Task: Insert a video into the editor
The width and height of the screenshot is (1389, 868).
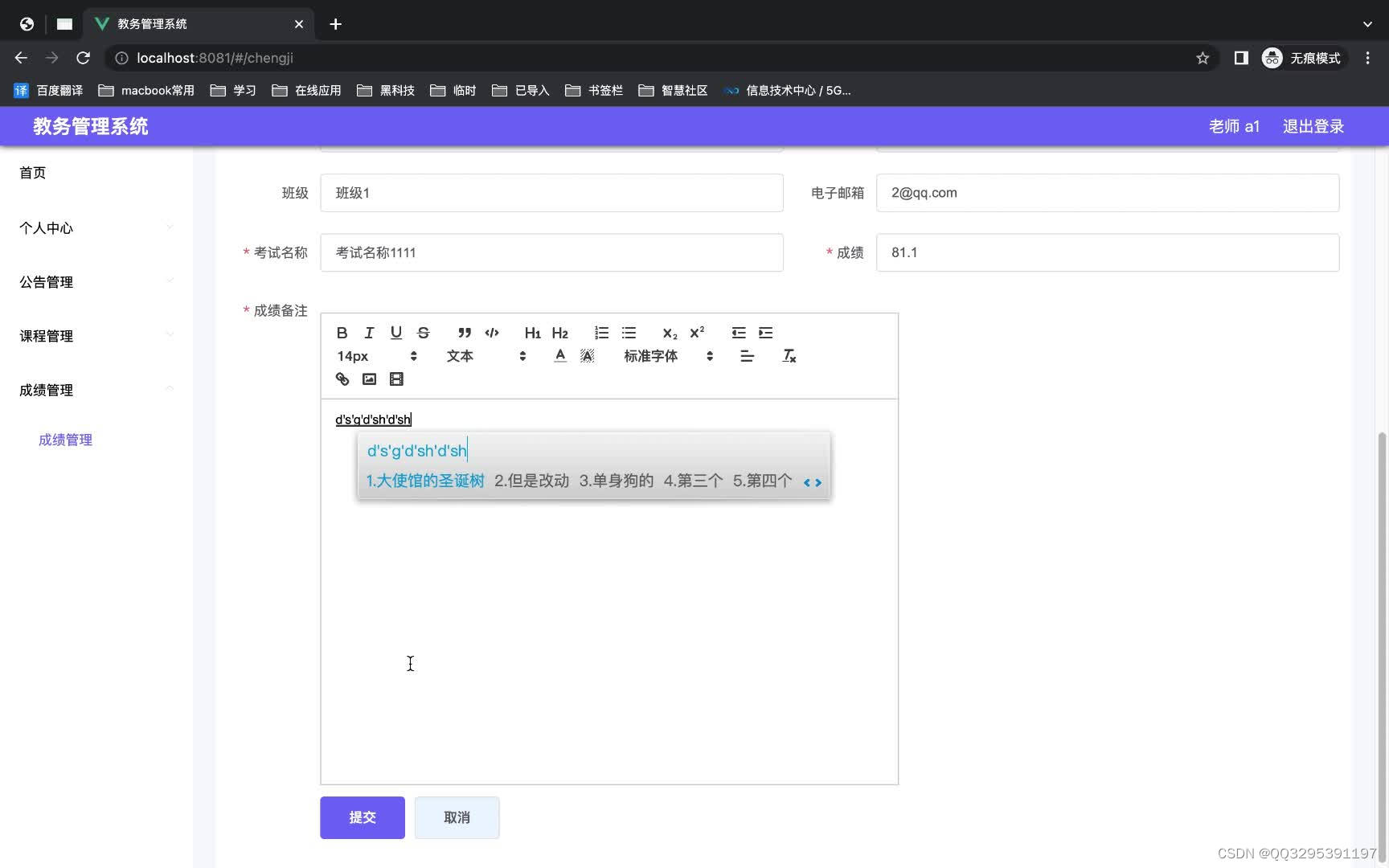Action: tap(396, 379)
